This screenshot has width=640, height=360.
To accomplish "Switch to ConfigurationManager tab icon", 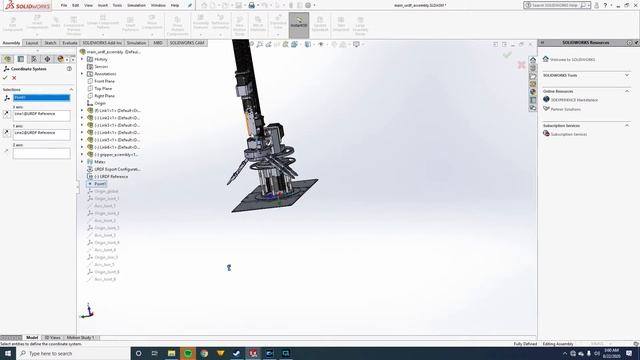I will tap(34, 59).
